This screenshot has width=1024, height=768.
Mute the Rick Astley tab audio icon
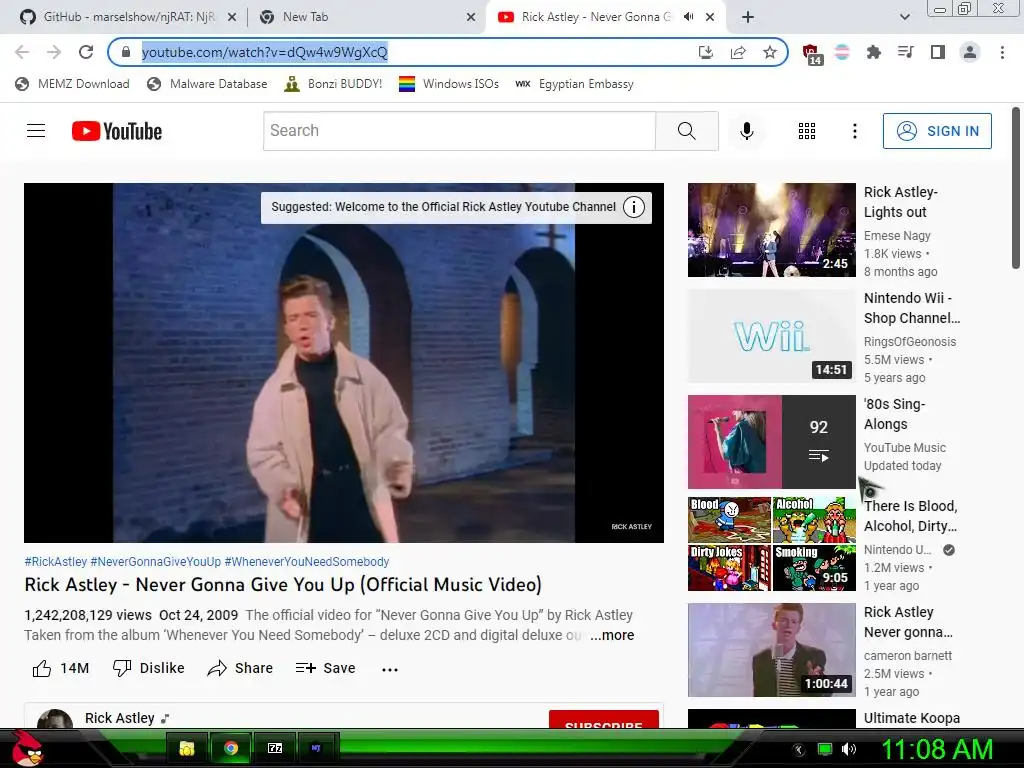coord(688,17)
